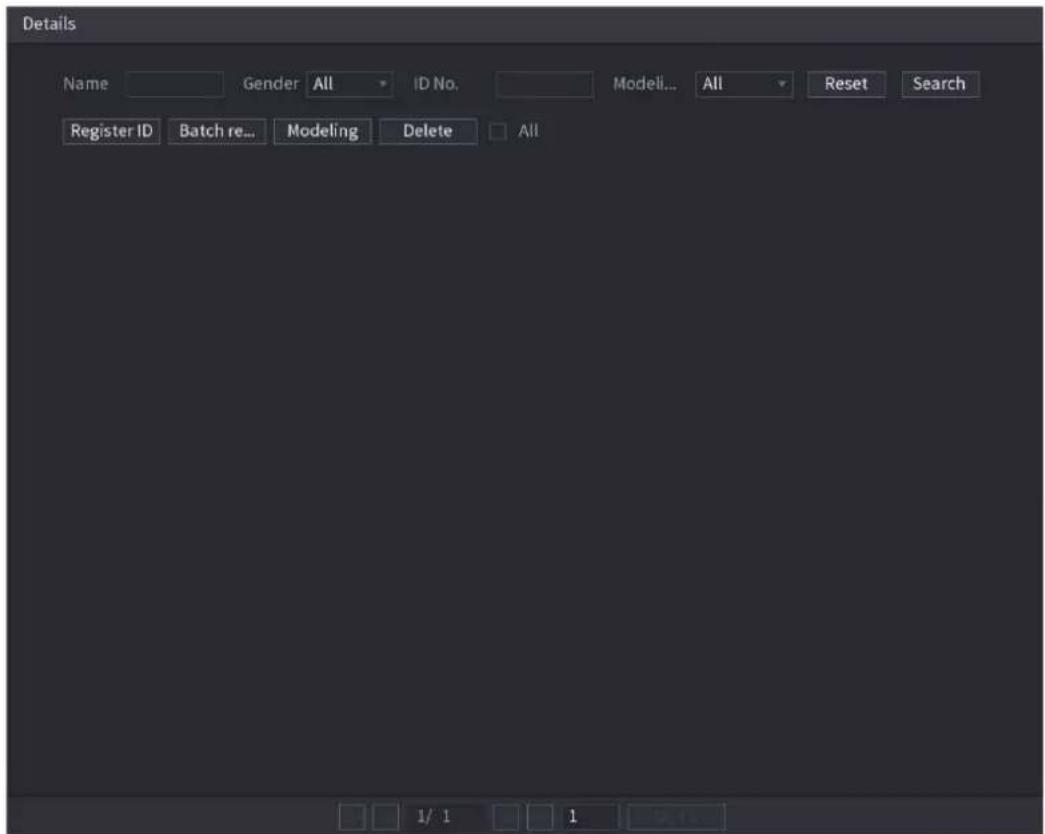Viewport: 1045px width, 834px height.
Task: Open the Gender dropdown
Action: coord(349,84)
